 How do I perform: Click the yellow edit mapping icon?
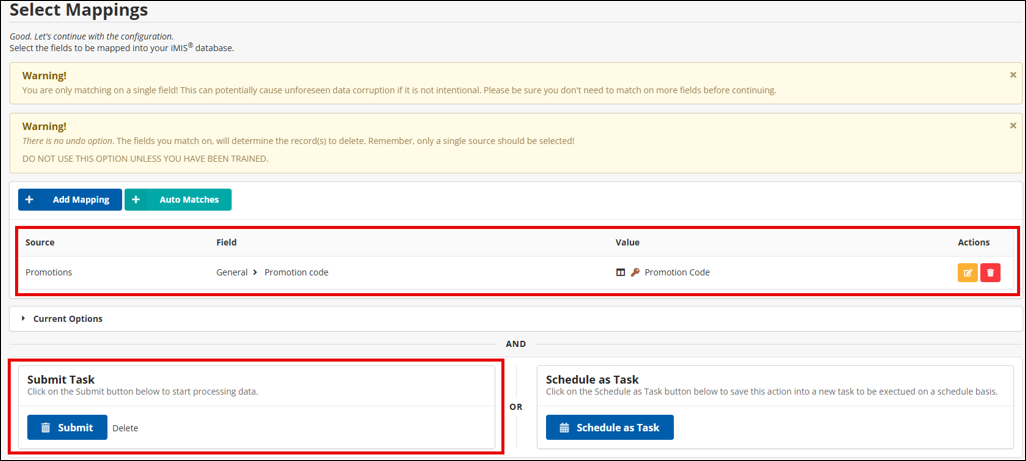click(967, 272)
